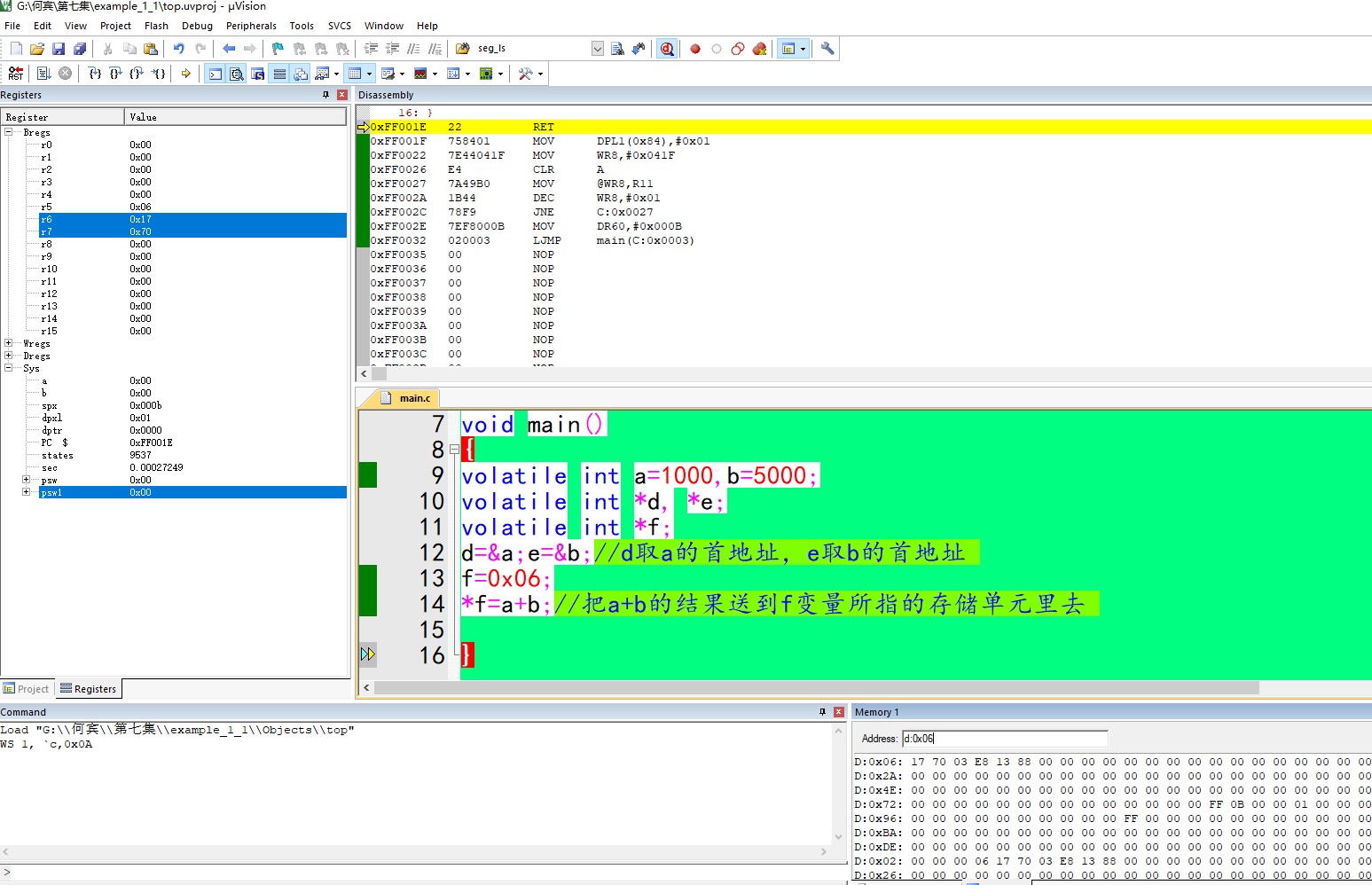Image resolution: width=1372 pixels, height=885 pixels.
Task: Open the Peripherals menu
Action: coord(251,26)
